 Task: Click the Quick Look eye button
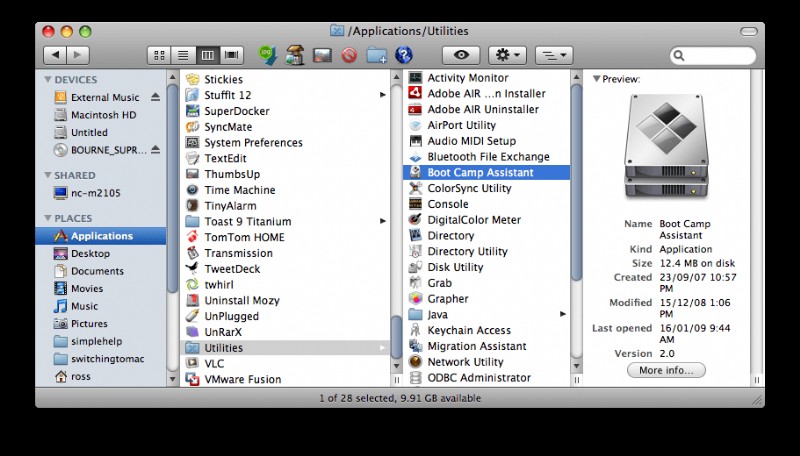point(461,55)
